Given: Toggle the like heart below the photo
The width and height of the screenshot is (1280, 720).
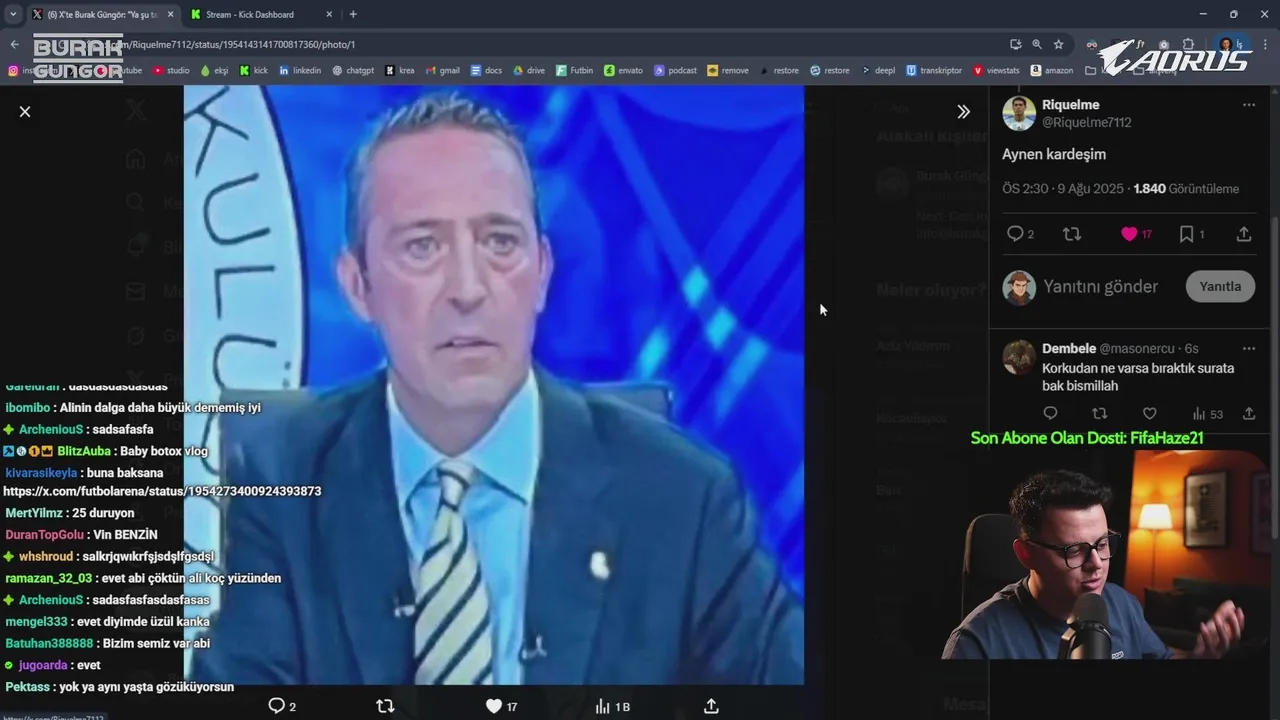Looking at the screenshot, I should (x=493, y=706).
